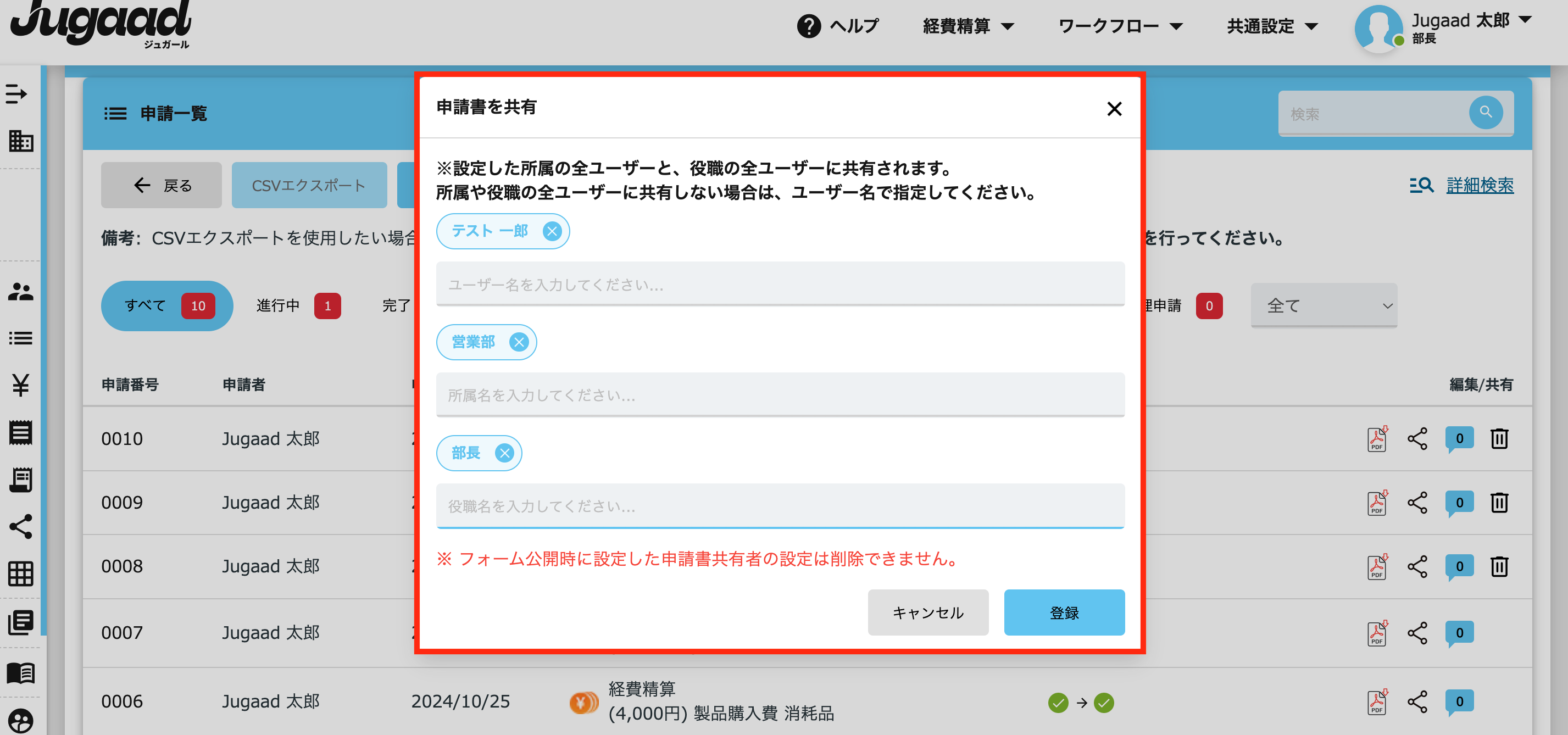Open the palette sidebar icon
The image size is (1568, 735).
tap(21, 722)
